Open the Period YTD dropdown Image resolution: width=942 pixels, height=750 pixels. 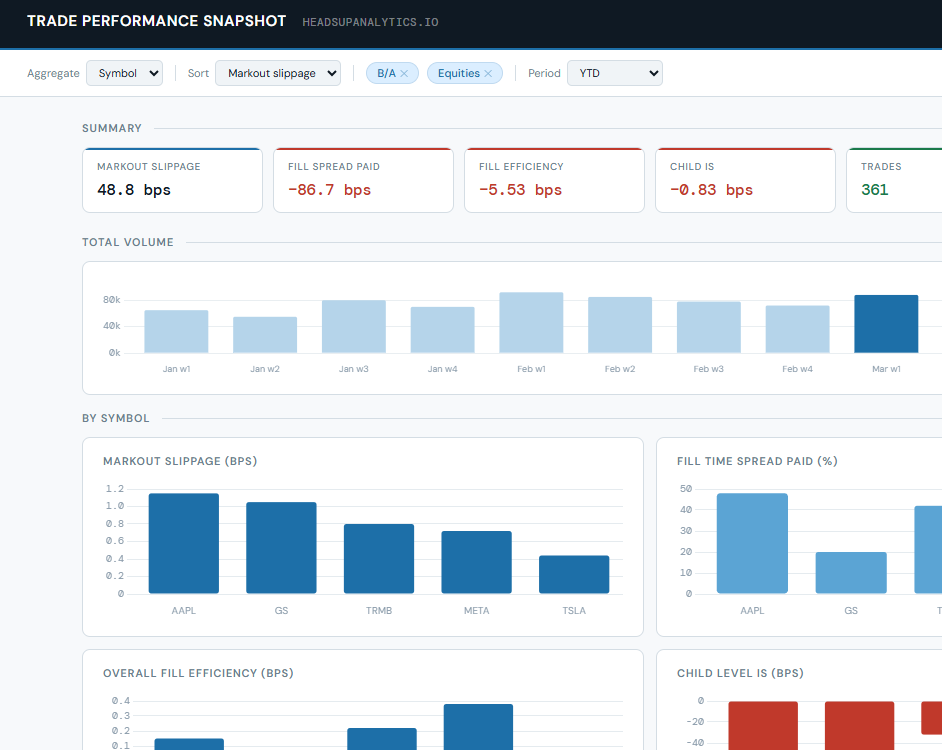point(615,73)
